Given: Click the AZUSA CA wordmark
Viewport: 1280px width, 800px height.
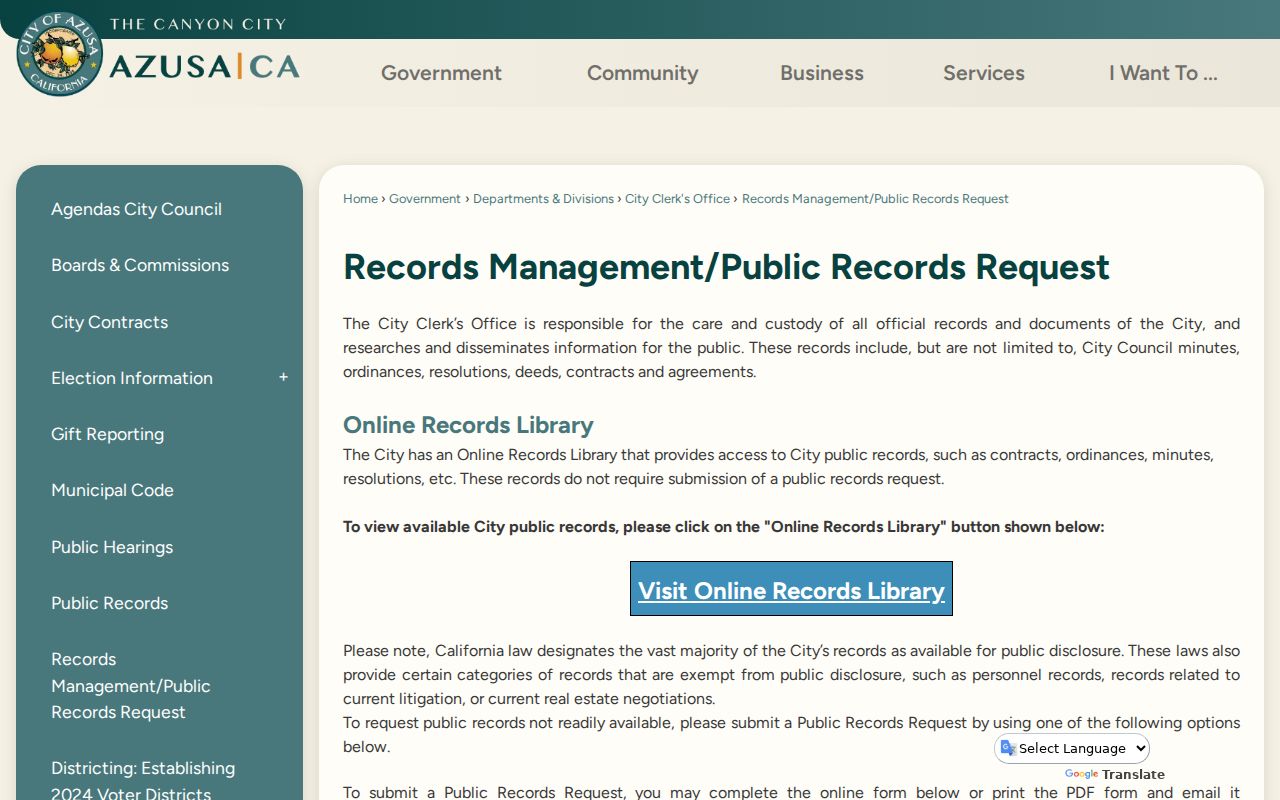Looking at the screenshot, I should 204,66.
